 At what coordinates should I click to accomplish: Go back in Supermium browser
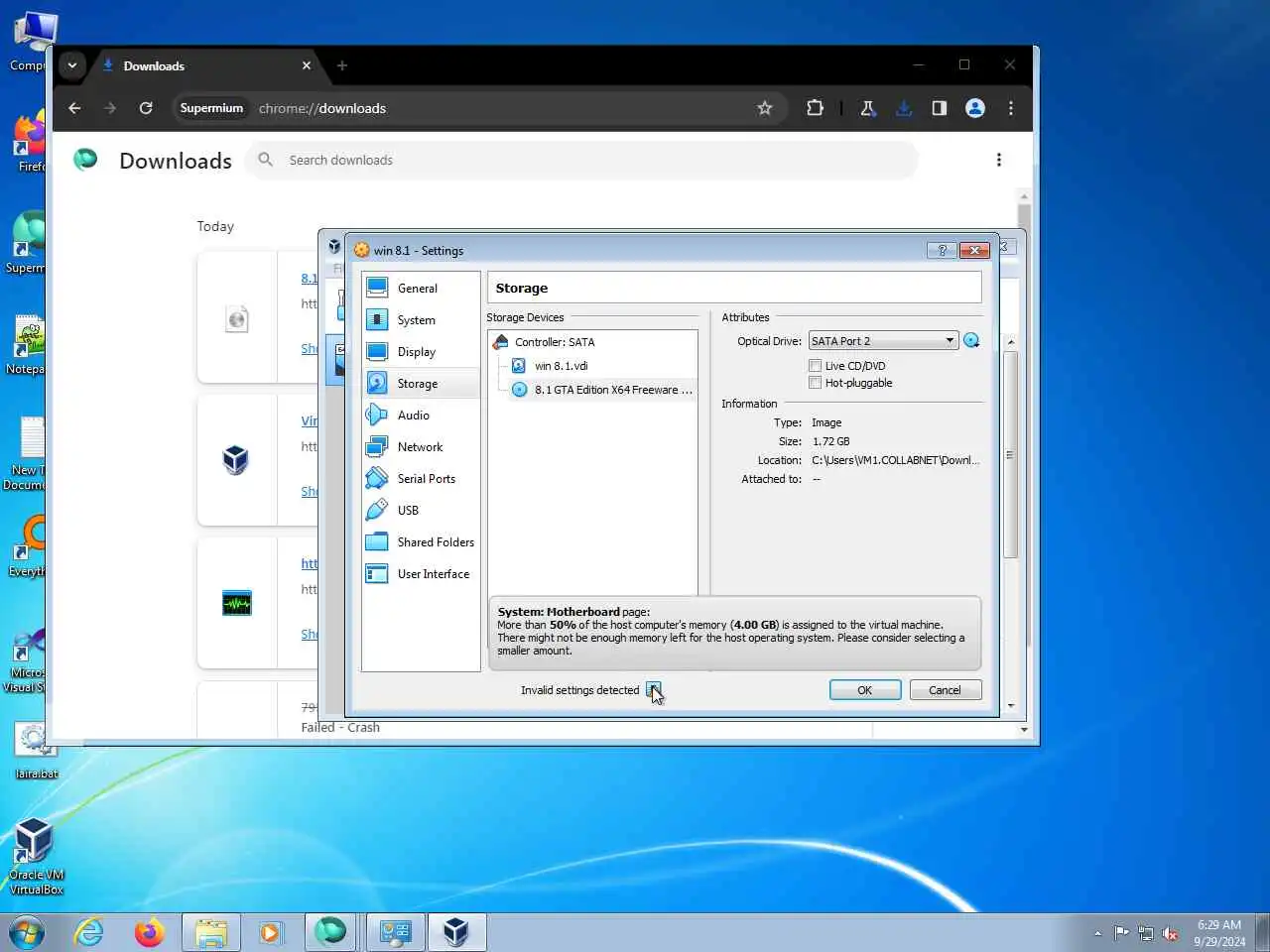(x=74, y=108)
